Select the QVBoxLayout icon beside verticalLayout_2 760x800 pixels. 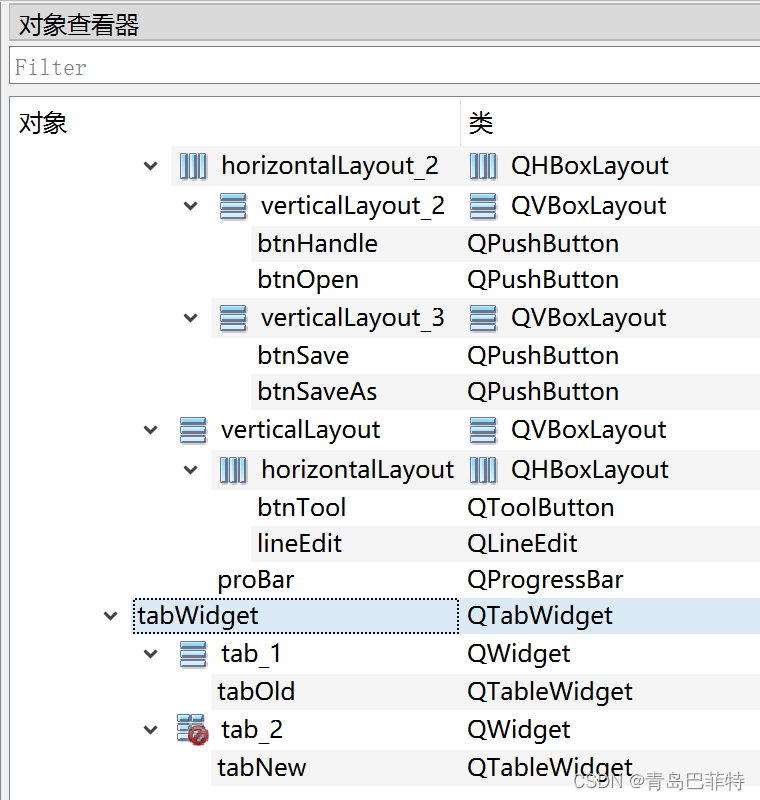coord(233,205)
